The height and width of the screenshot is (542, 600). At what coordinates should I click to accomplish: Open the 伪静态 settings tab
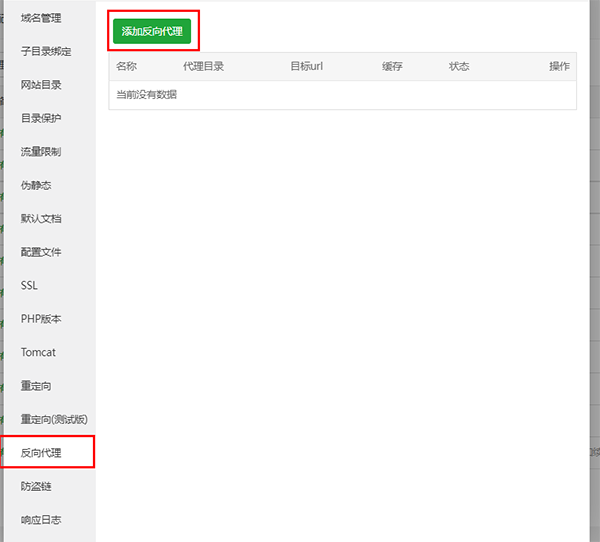36,185
